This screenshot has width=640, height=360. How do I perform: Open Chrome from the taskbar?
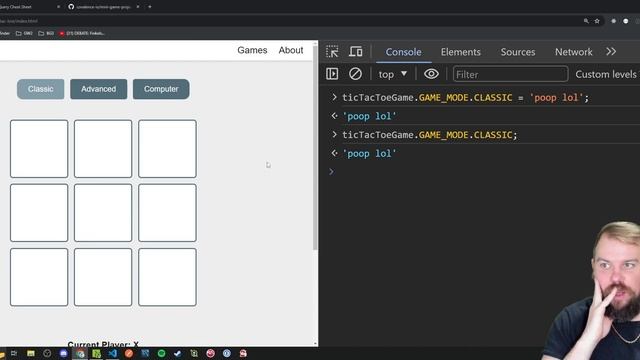coord(80,353)
